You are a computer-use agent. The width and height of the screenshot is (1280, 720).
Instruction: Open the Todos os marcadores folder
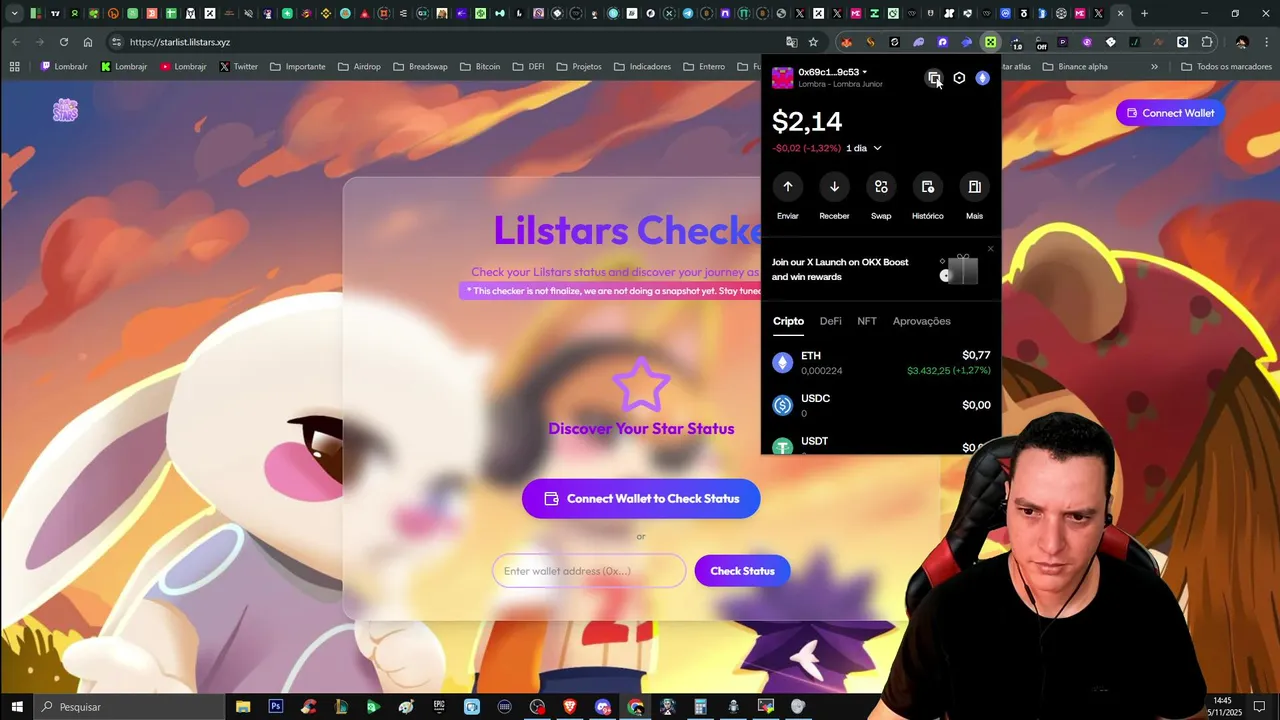click(1226, 67)
